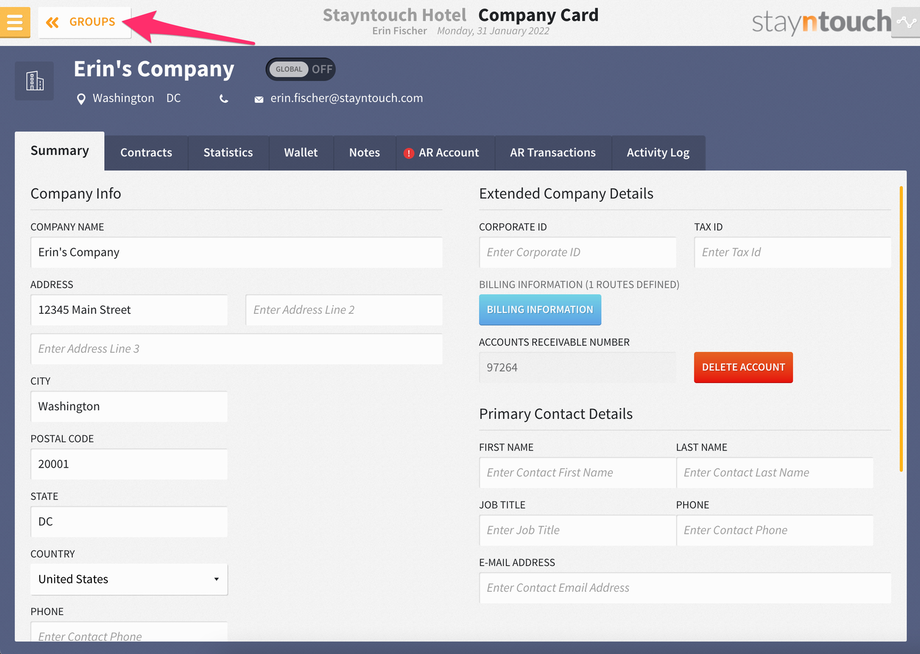
Task: Open the AR Account tab
Action: coord(445,153)
